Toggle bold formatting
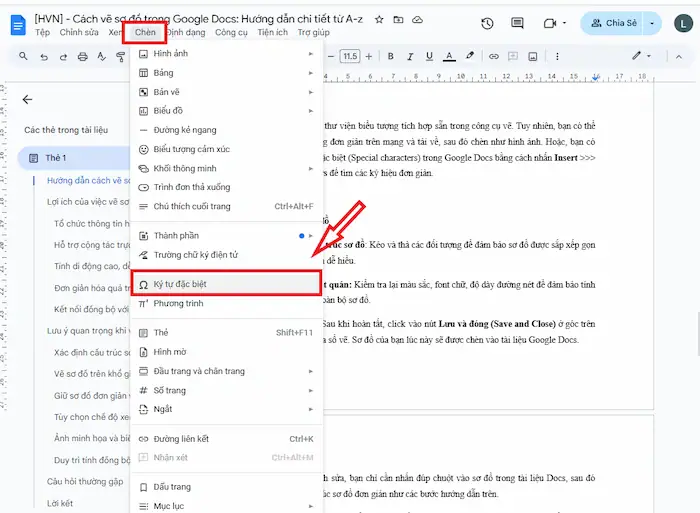This screenshot has width=700, height=513. [x=391, y=56]
